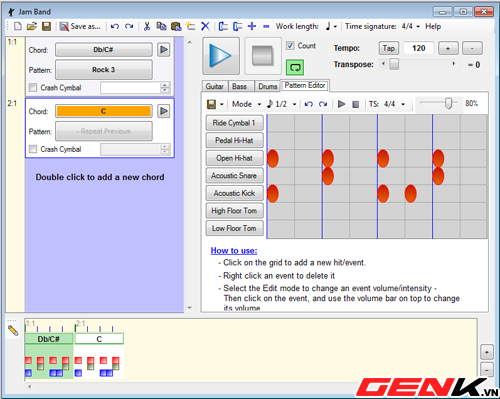Preview the Db/C# chord with its play arrow

(x=164, y=50)
